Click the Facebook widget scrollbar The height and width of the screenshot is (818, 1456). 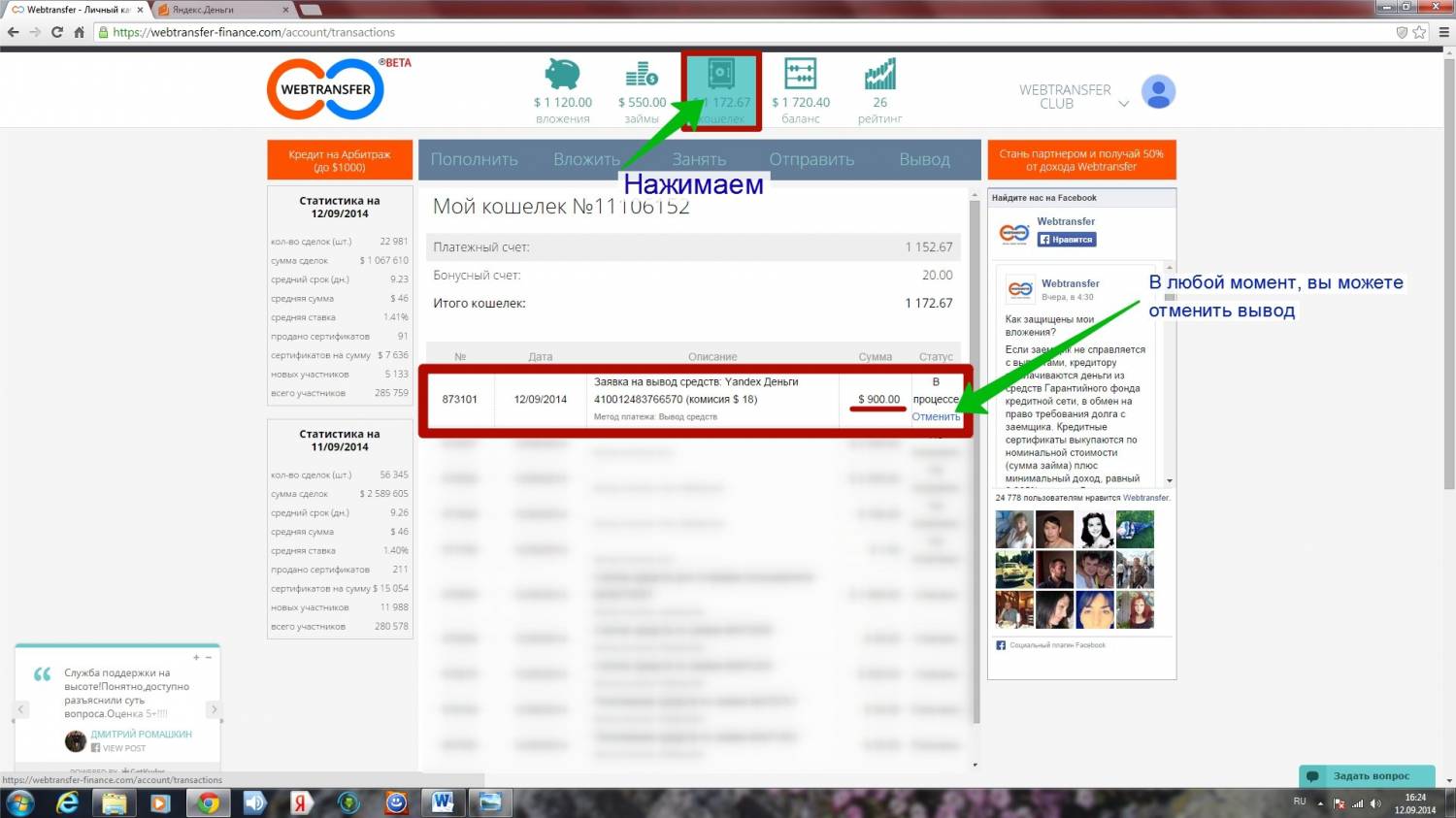tap(1170, 374)
